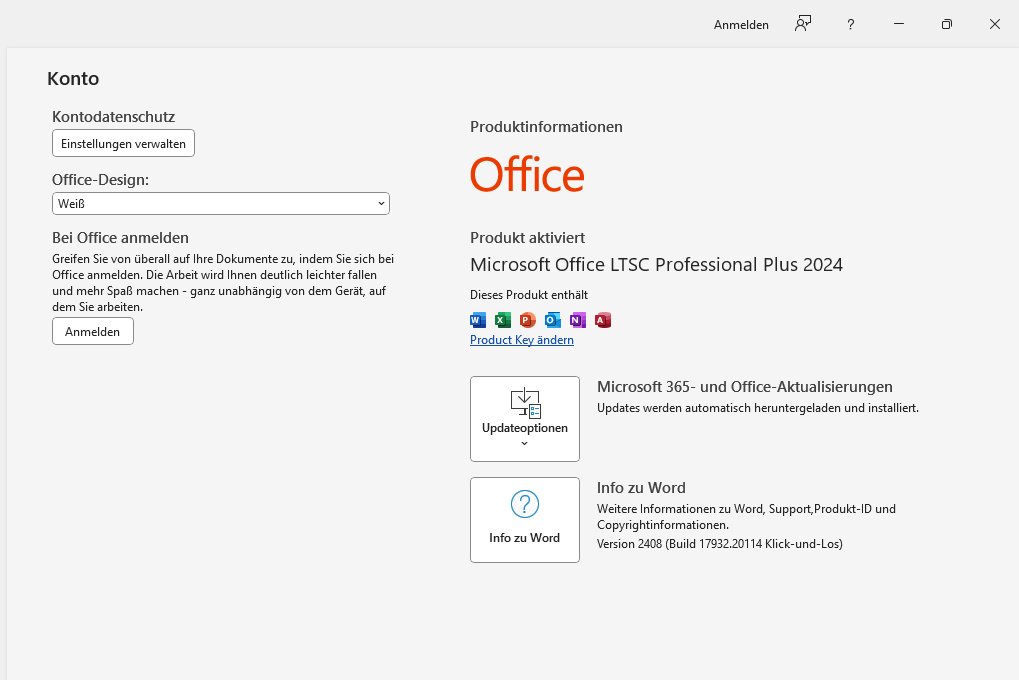Open the Updateoptionen dropdown menu
Image resolution: width=1019 pixels, height=680 pixels.
click(x=525, y=419)
